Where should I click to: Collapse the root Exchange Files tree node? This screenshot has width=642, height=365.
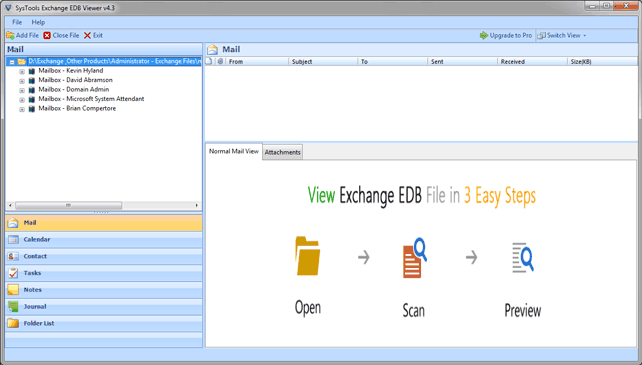coord(12,62)
